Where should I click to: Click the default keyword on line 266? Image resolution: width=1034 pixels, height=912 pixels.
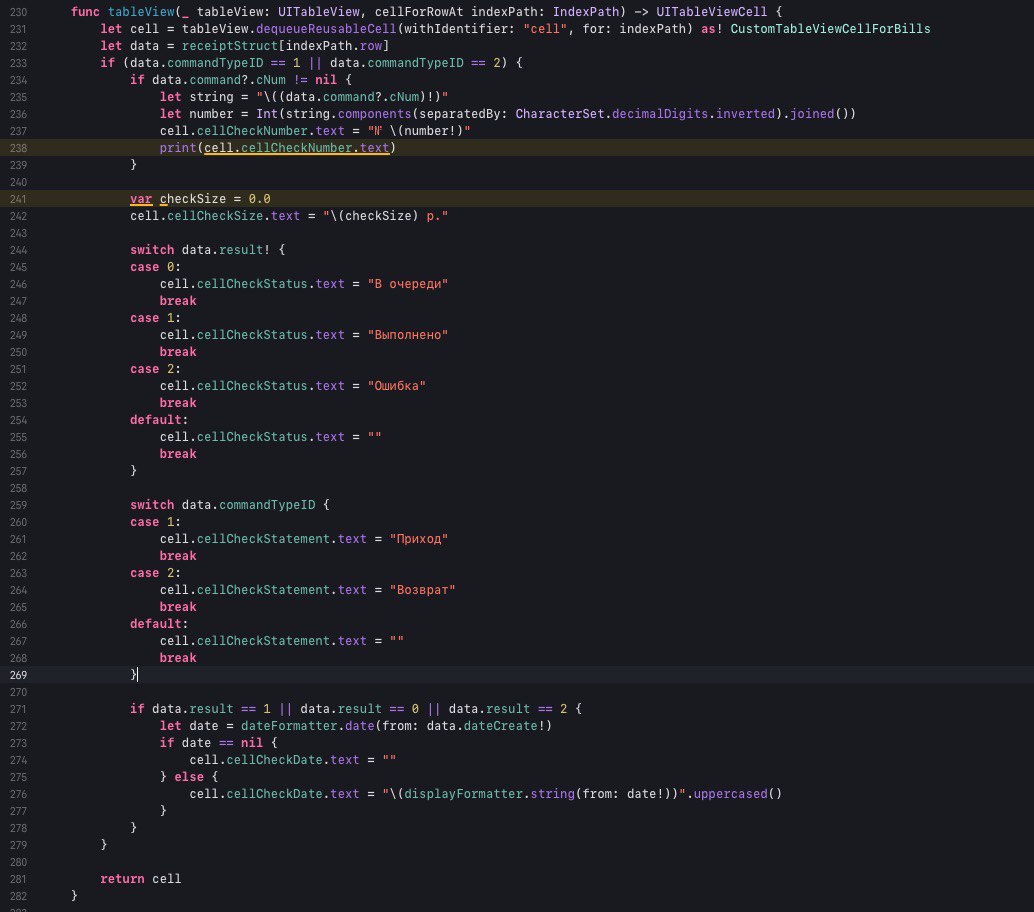156,624
